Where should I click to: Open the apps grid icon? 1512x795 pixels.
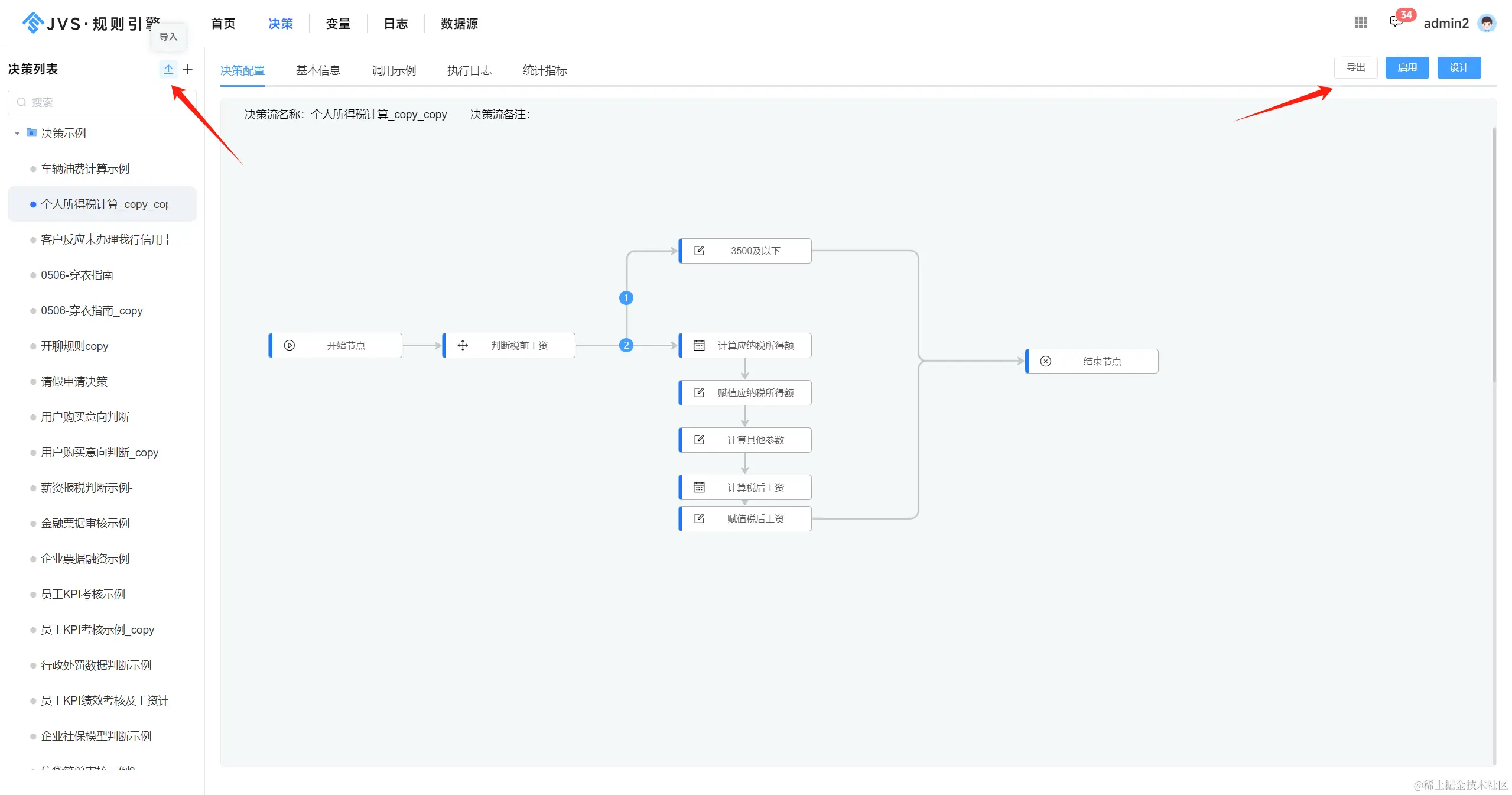click(1361, 23)
